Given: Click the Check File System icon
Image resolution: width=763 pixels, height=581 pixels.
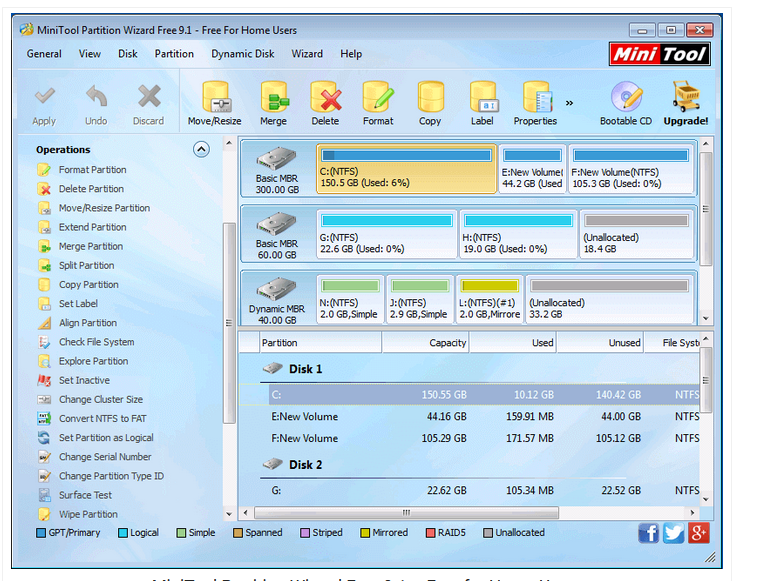Looking at the screenshot, I should [x=44, y=342].
